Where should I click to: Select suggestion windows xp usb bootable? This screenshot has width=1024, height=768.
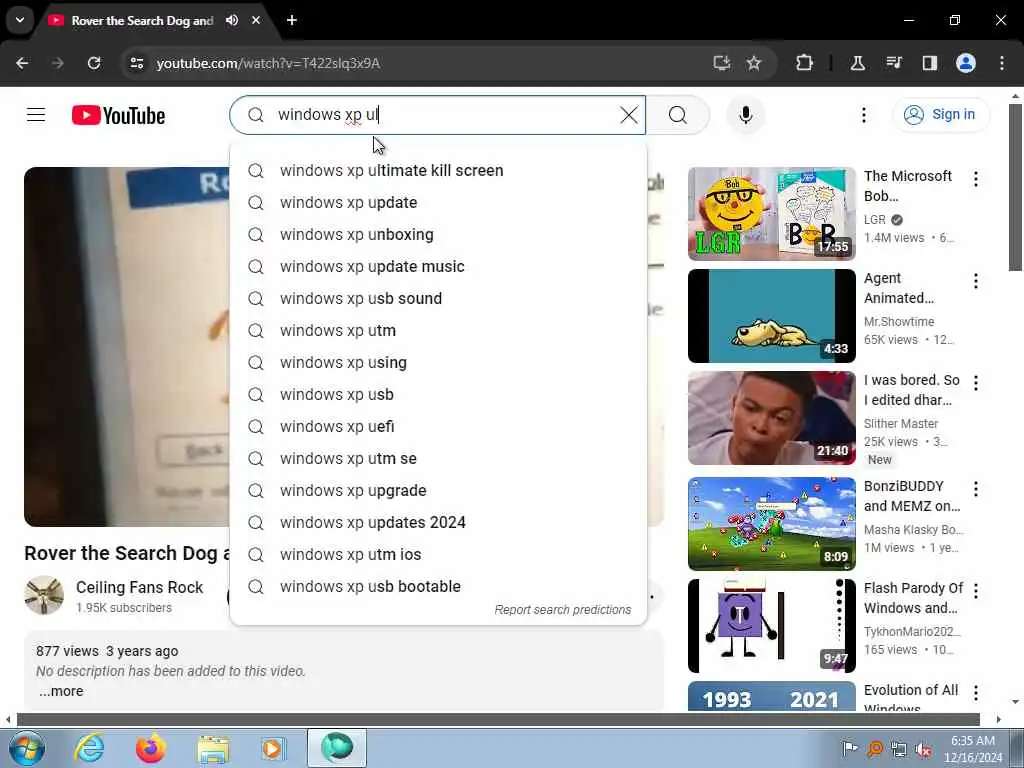coord(438,586)
